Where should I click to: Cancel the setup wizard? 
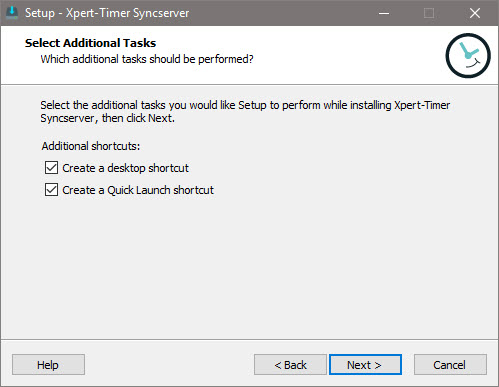(x=450, y=365)
